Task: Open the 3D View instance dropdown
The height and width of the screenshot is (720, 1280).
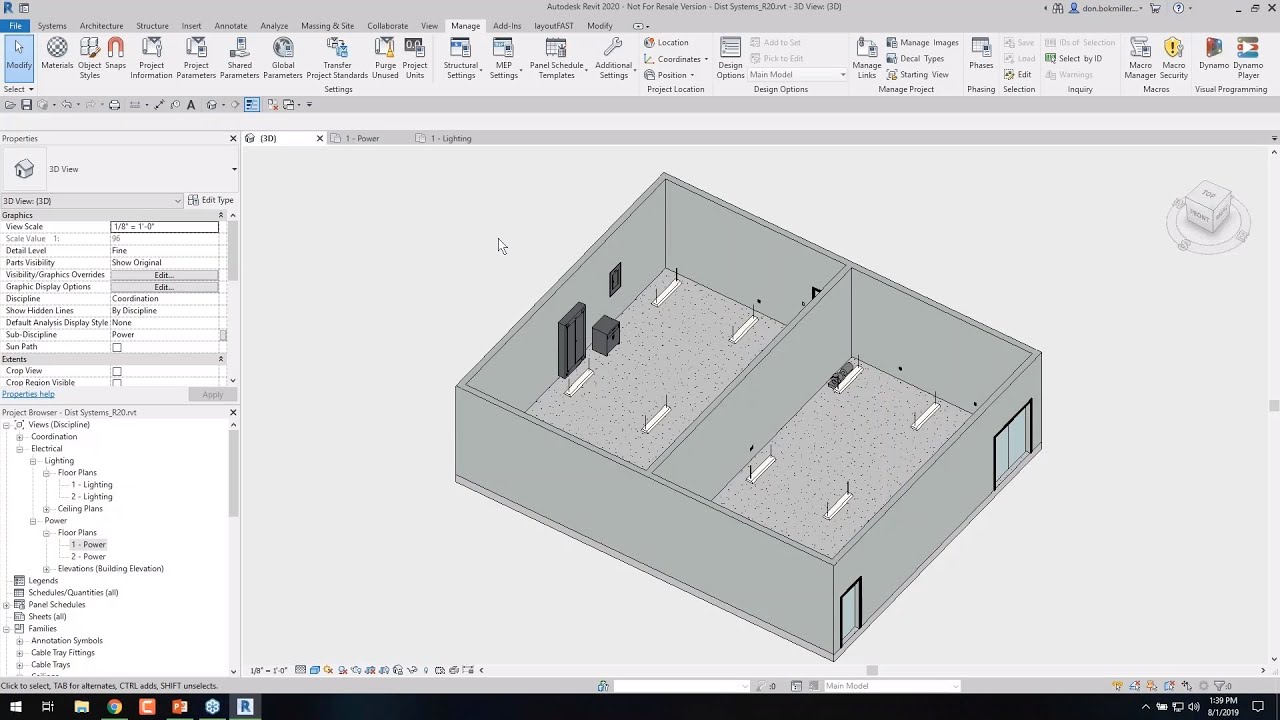Action: tap(92, 201)
